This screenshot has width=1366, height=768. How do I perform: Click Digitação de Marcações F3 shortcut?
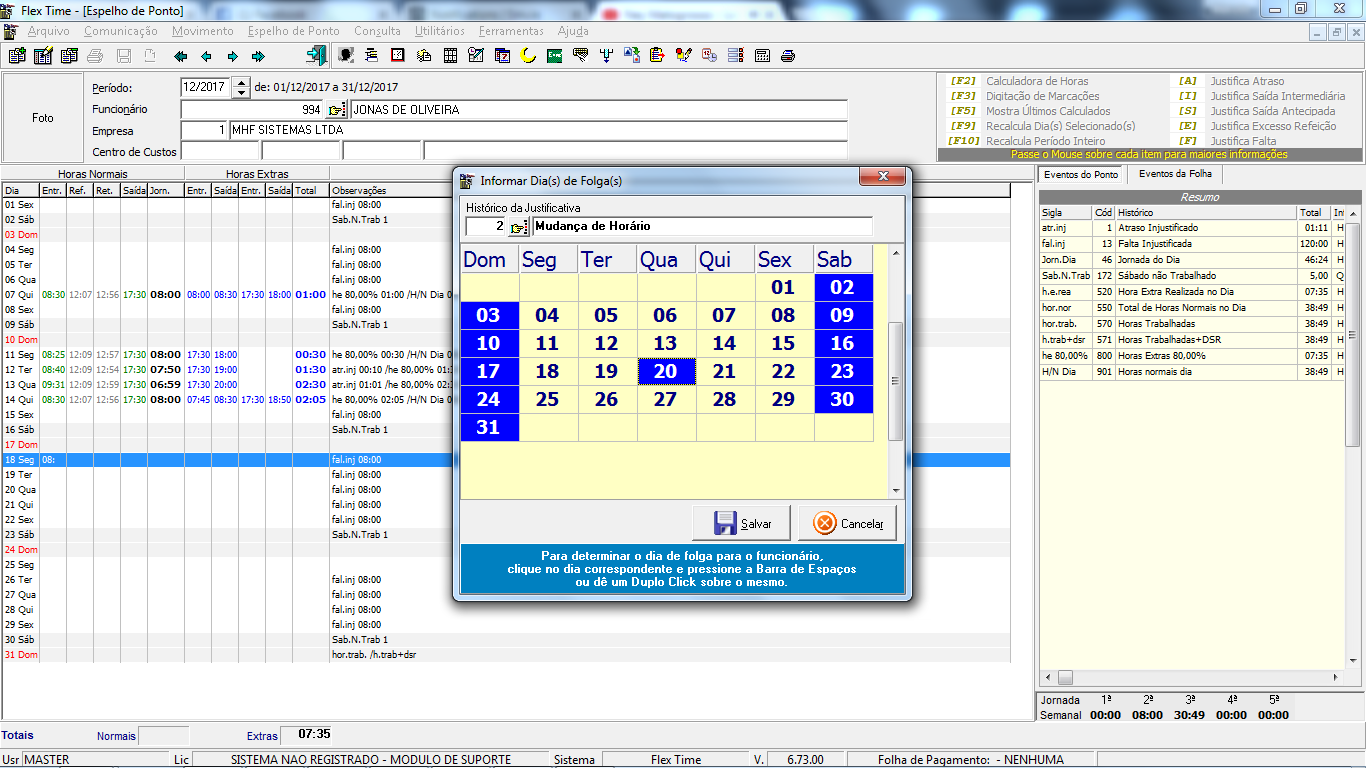click(x=1042, y=96)
